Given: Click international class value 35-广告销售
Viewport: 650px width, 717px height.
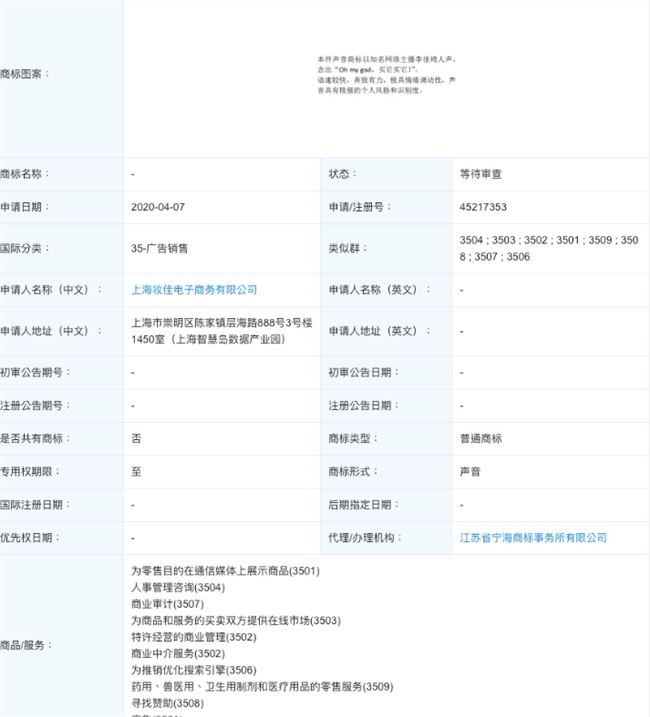Looking at the screenshot, I should [159, 249].
